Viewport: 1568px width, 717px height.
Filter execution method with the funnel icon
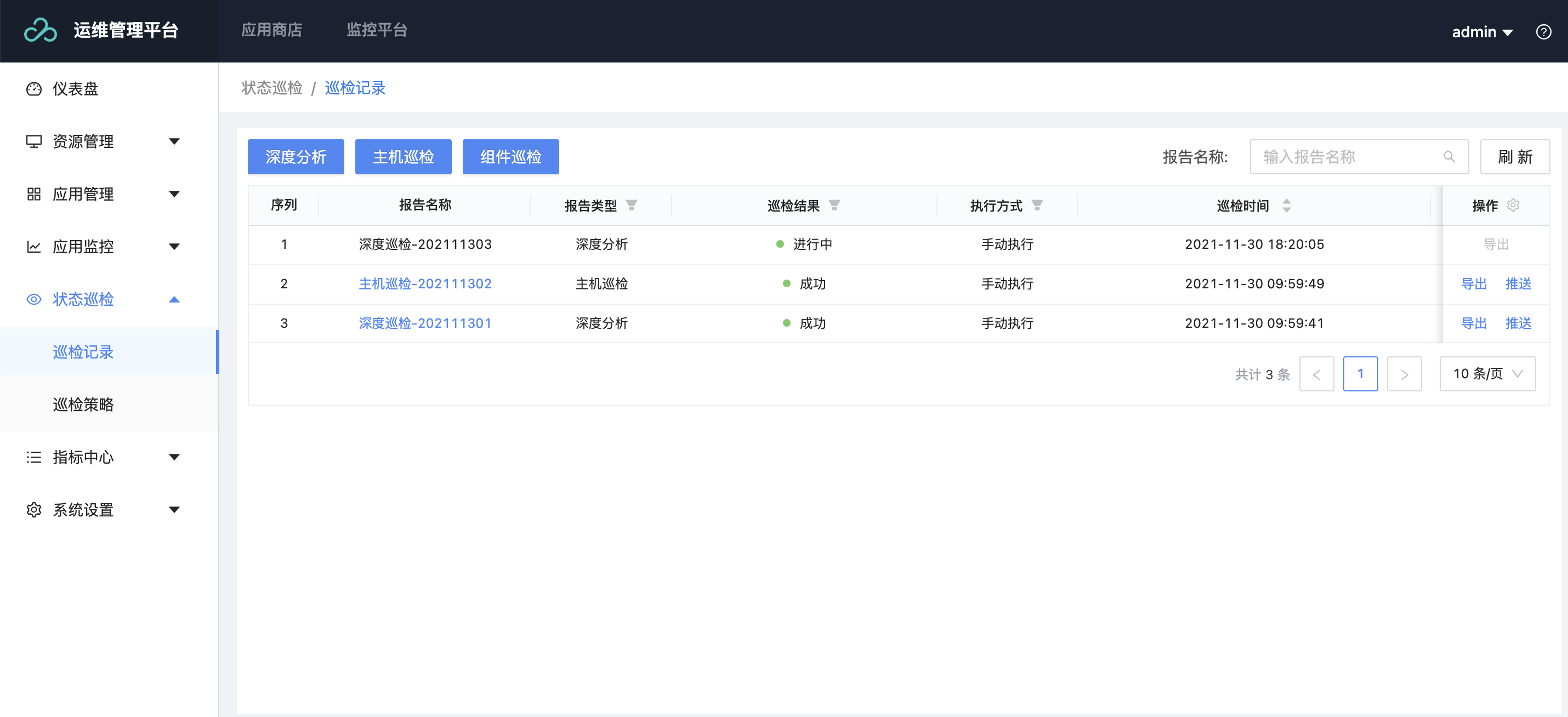(1037, 205)
